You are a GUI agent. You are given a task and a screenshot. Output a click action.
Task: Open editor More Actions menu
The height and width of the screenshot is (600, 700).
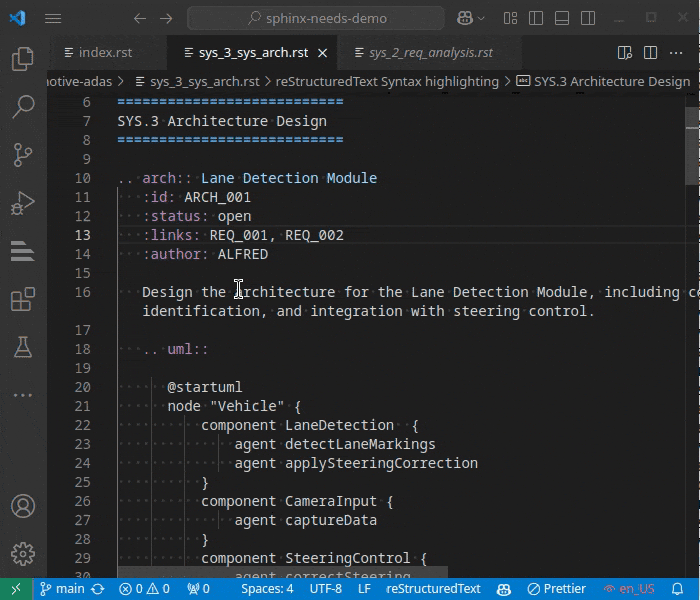pos(676,53)
